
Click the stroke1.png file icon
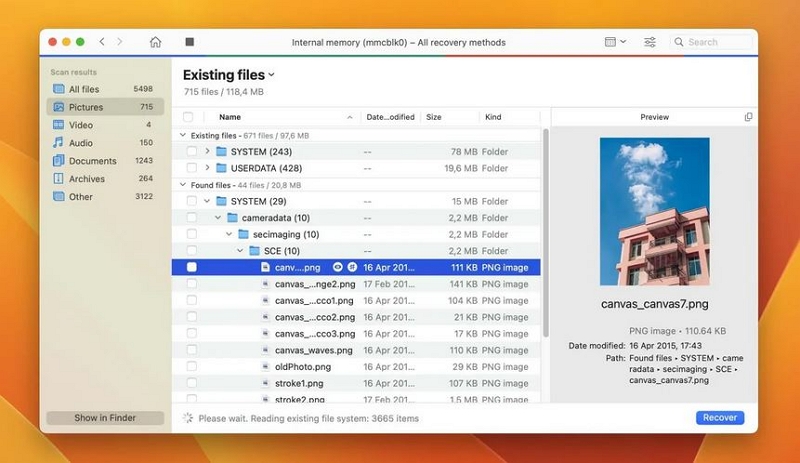(x=265, y=383)
